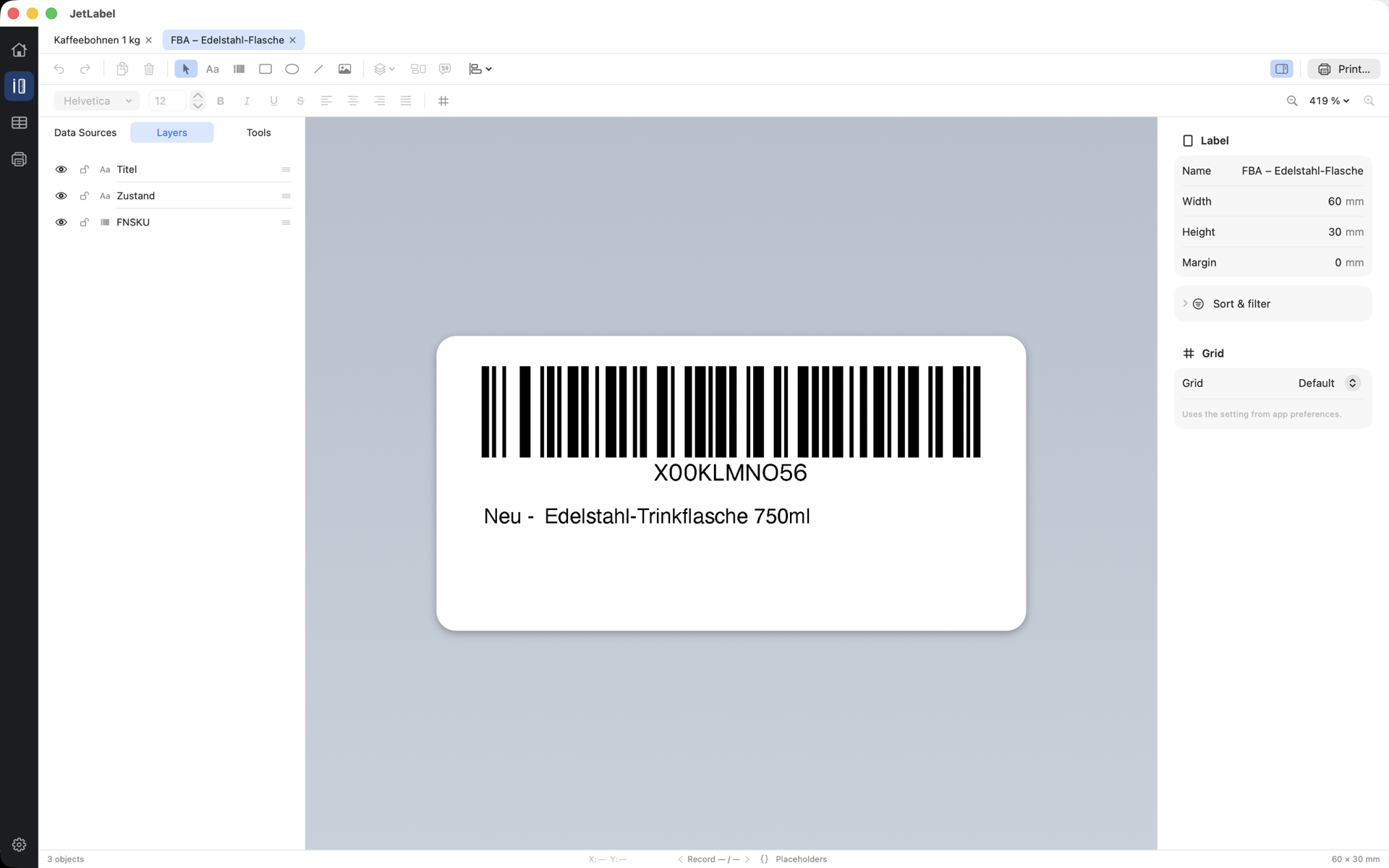
Task: Open the 419 % zoom dropdown
Action: [x=1329, y=101]
